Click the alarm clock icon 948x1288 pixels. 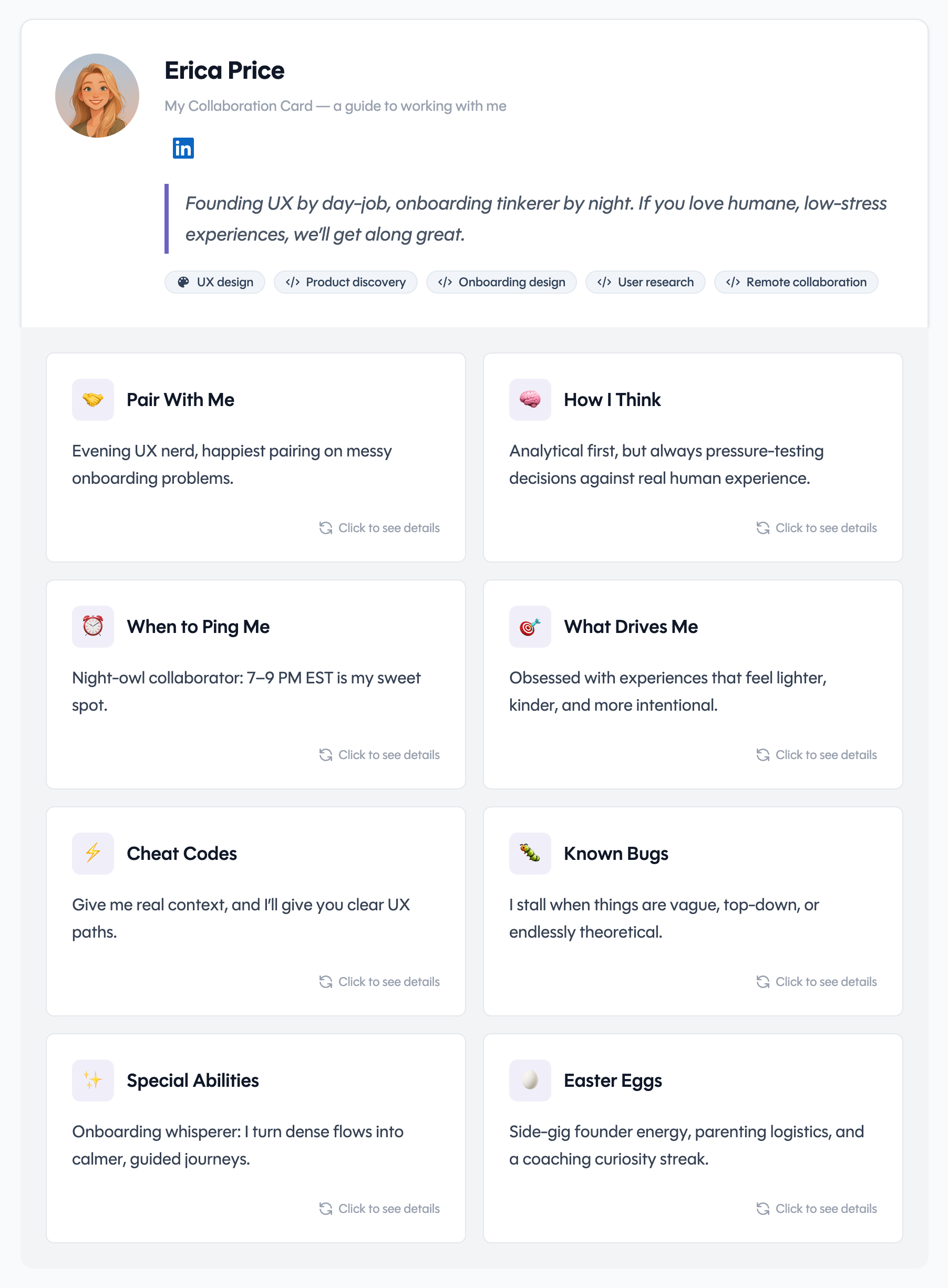[x=93, y=627]
